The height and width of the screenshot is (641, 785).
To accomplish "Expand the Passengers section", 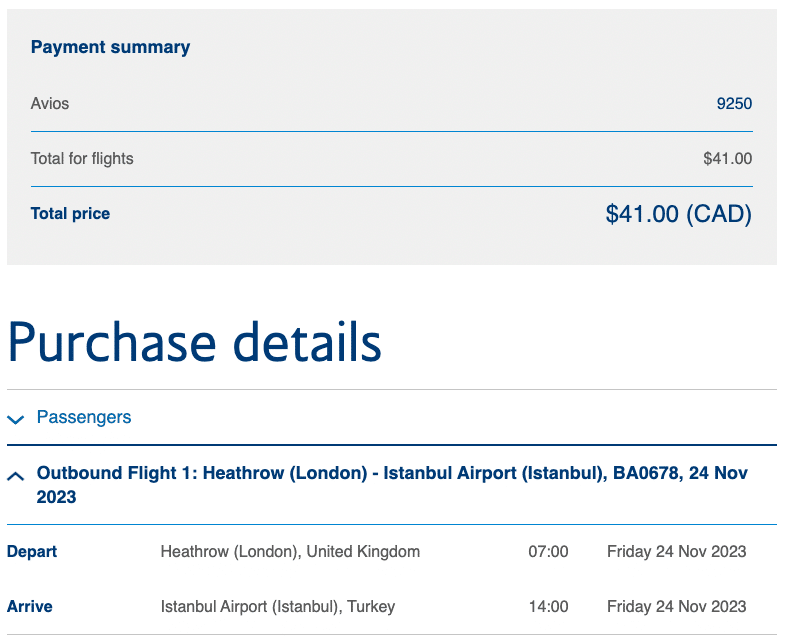I will point(84,417).
